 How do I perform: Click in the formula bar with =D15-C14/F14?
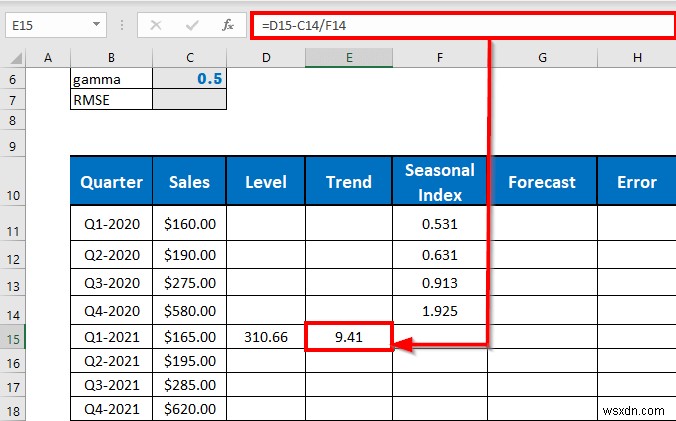(x=463, y=25)
